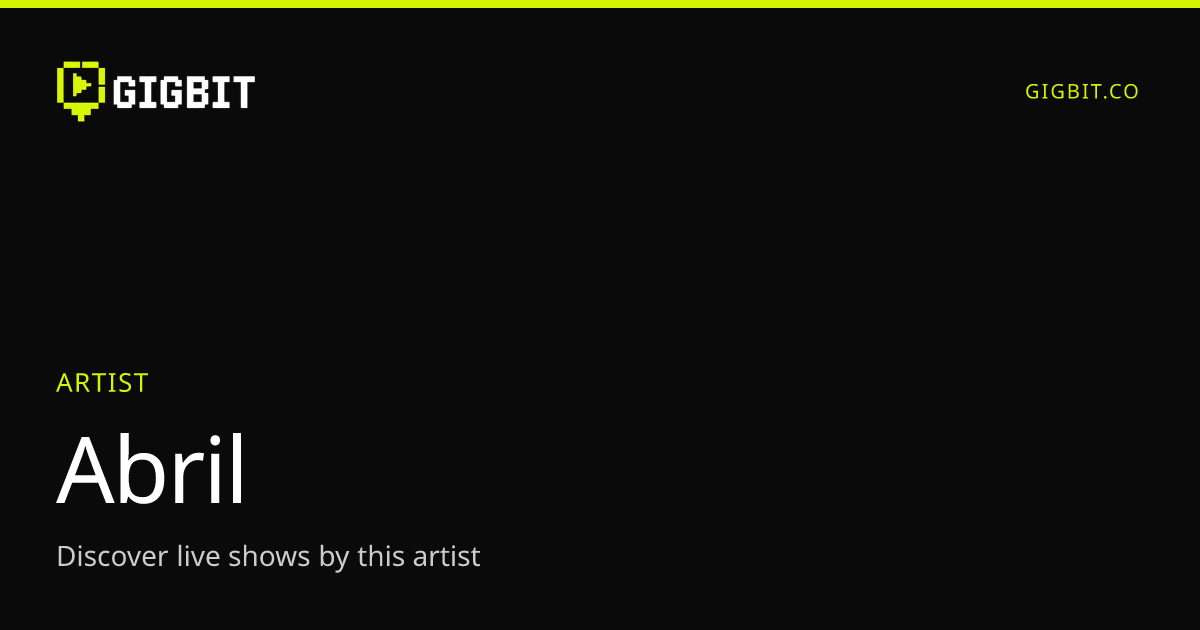1200x630 pixels.
Task: Click the first G of GIGBIT wordmark
Action: pos(124,92)
